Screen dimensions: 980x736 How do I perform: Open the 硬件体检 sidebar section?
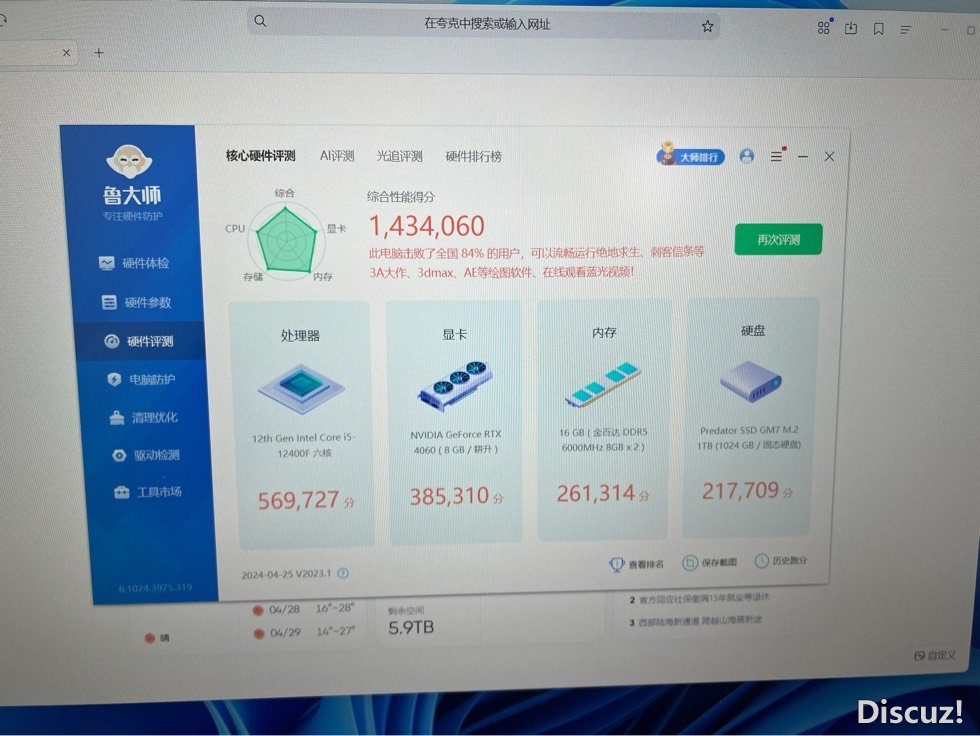coord(134,263)
